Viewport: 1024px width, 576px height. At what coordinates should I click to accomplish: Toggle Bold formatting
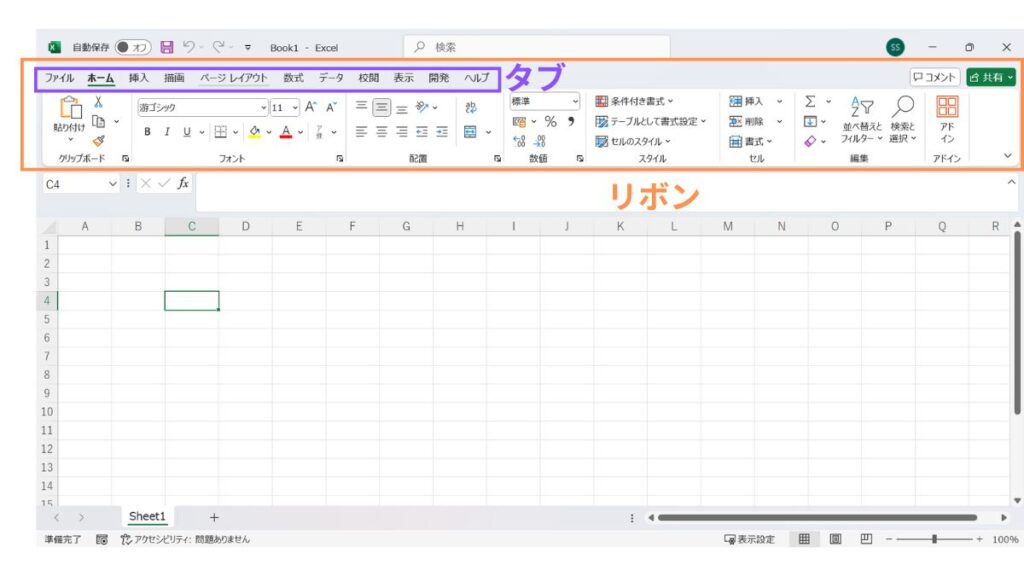tap(148, 132)
